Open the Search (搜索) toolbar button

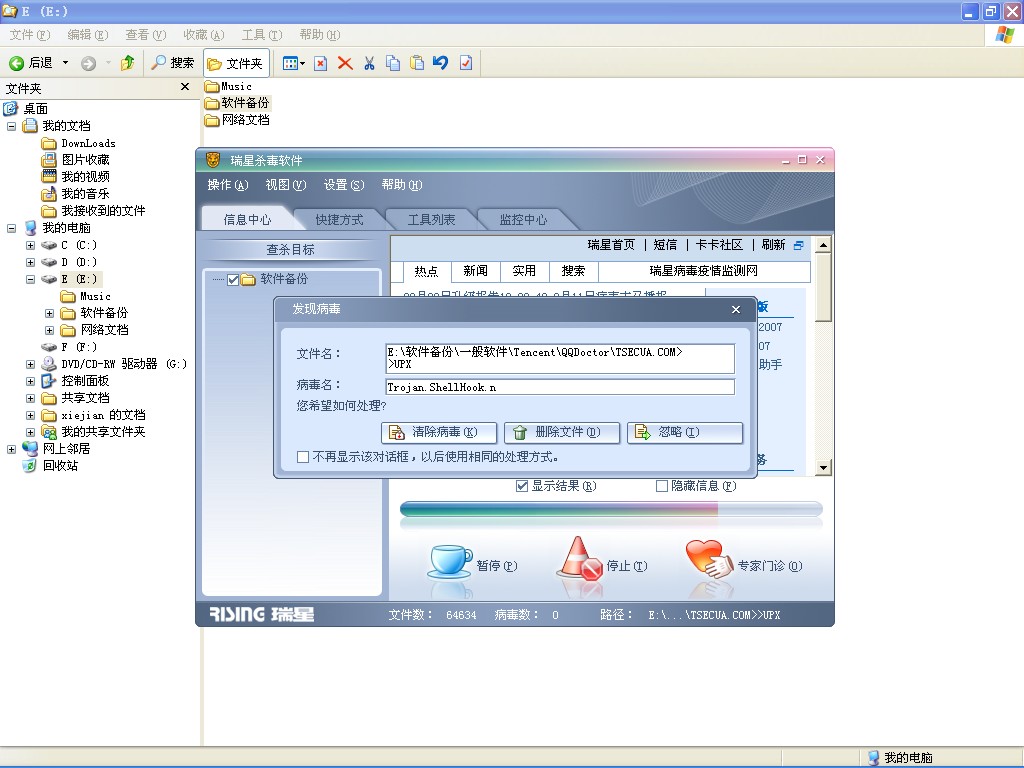coord(173,63)
